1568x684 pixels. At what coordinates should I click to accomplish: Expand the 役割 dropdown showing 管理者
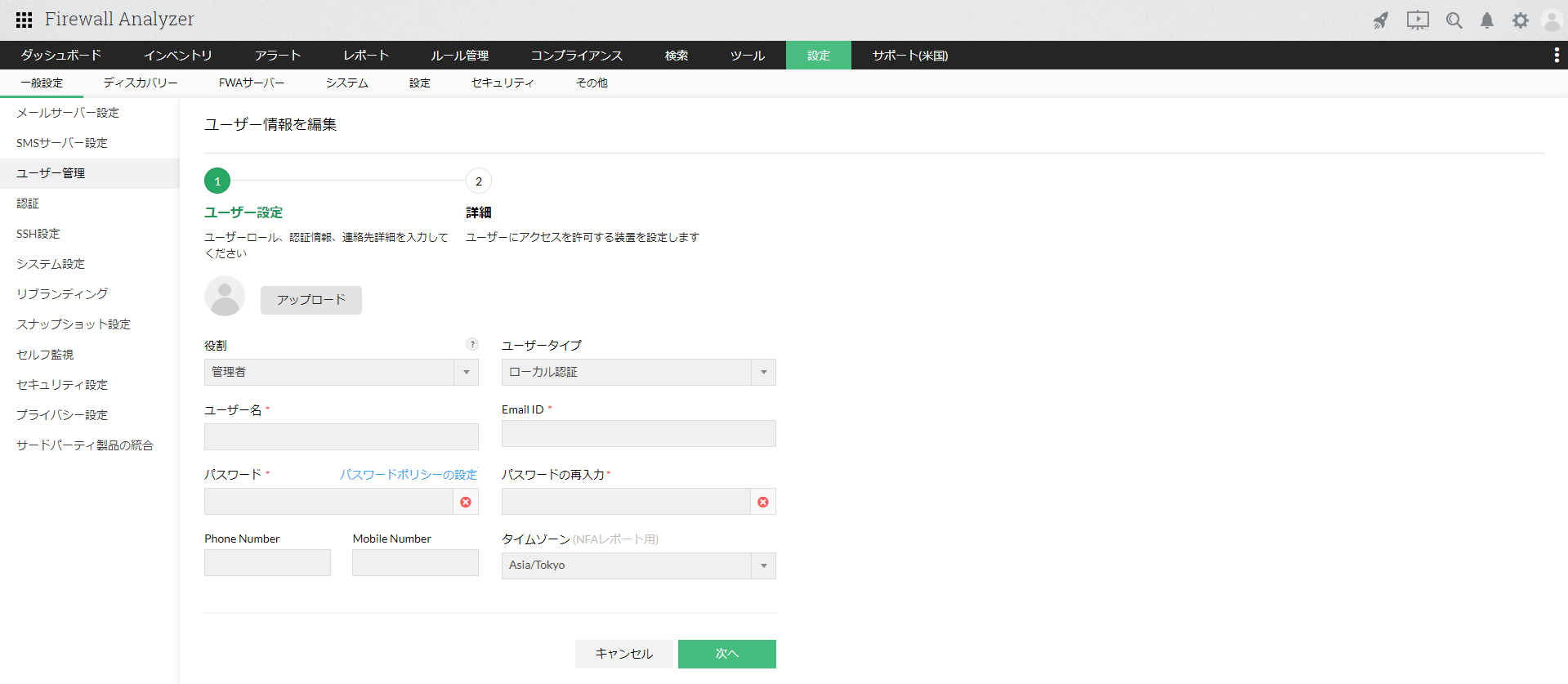click(342, 372)
